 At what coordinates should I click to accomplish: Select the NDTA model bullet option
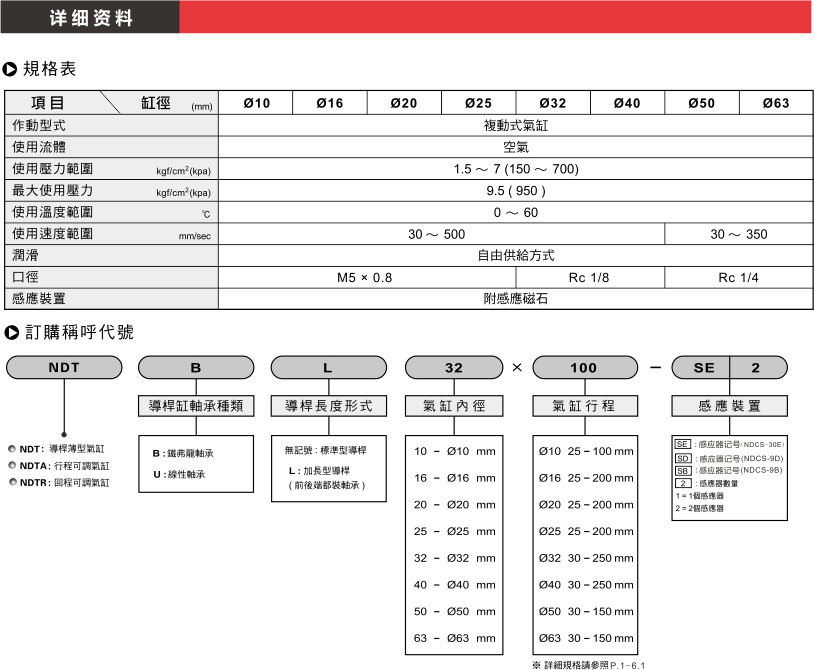11,465
